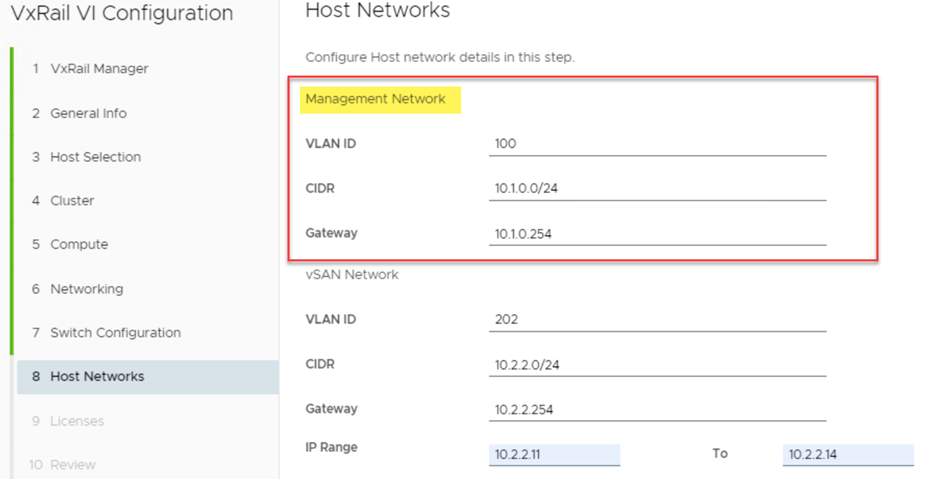934x479 pixels.
Task: Switch to the Compute step
Action: pyautogui.click(x=79, y=245)
